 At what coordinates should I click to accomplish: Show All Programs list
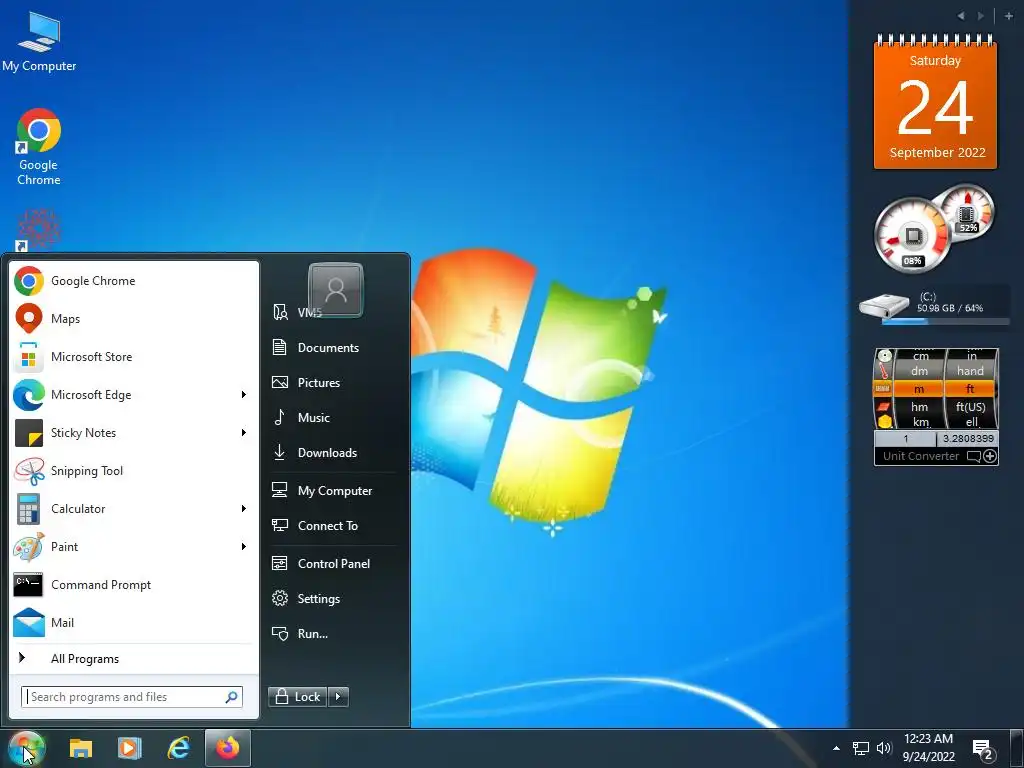(134, 658)
